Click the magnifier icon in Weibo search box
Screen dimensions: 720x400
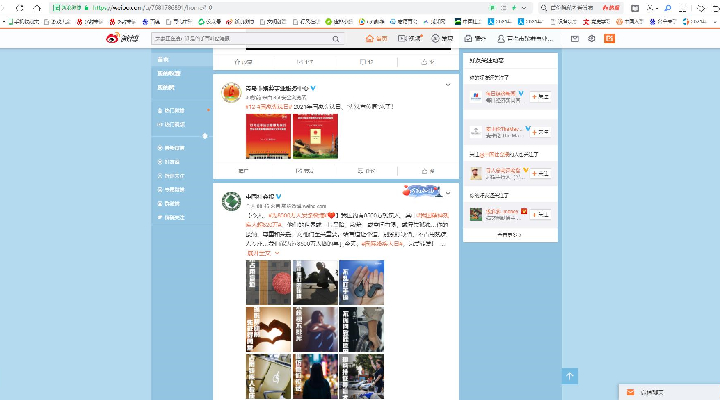point(336,39)
